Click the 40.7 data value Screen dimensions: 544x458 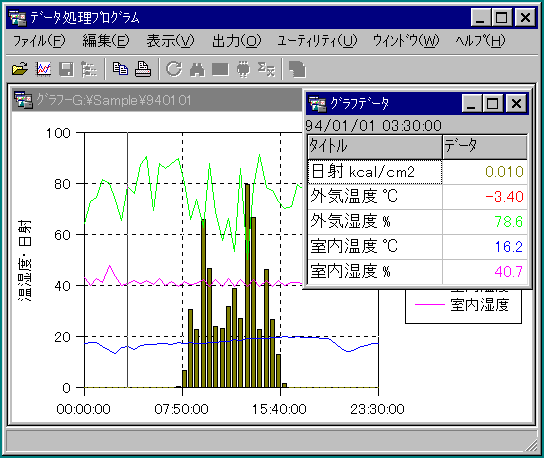pyautogui.click(x=509, y=272)
